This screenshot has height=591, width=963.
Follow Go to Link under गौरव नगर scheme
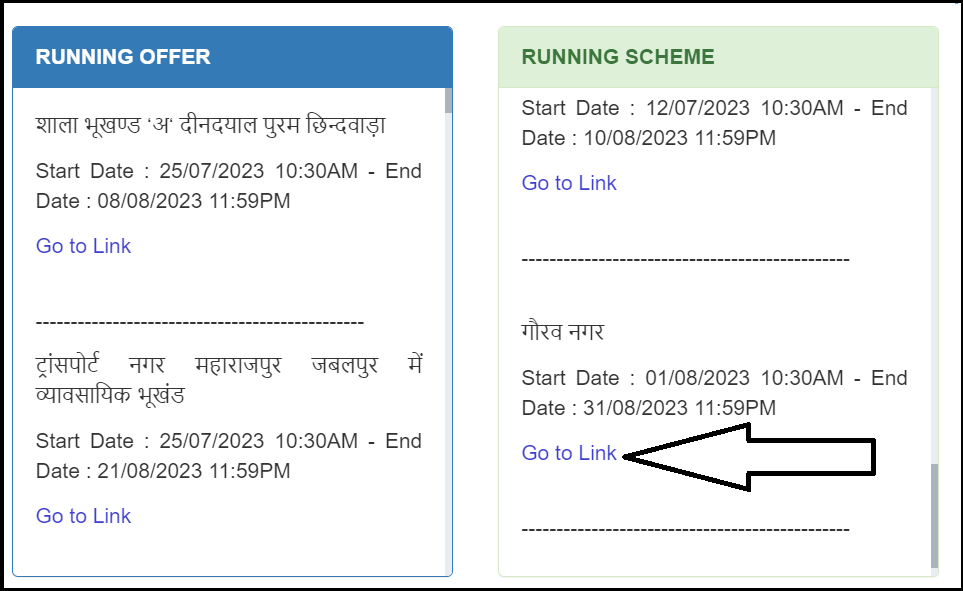569,453
